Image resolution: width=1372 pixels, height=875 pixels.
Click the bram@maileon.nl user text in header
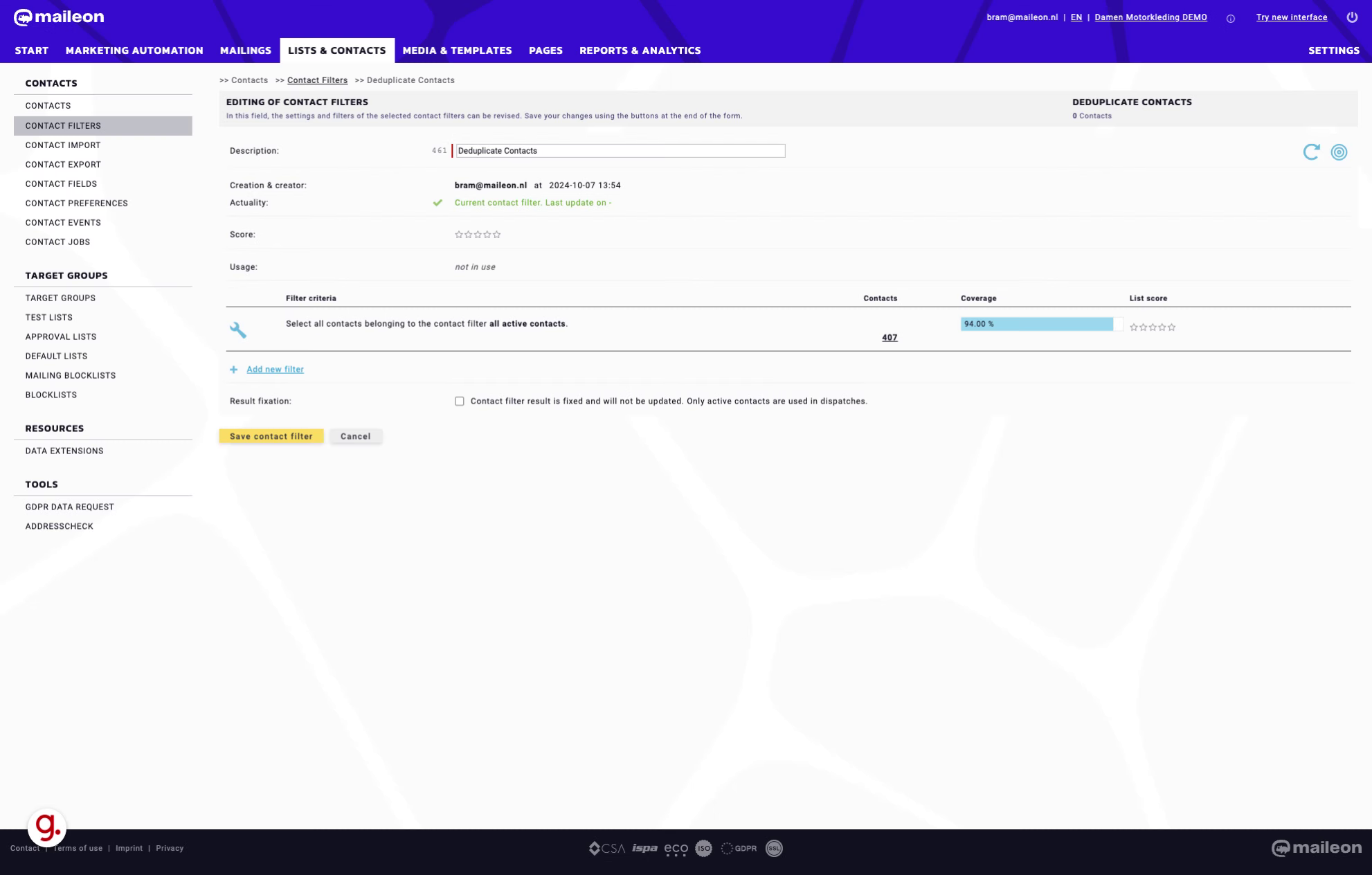1022,17
